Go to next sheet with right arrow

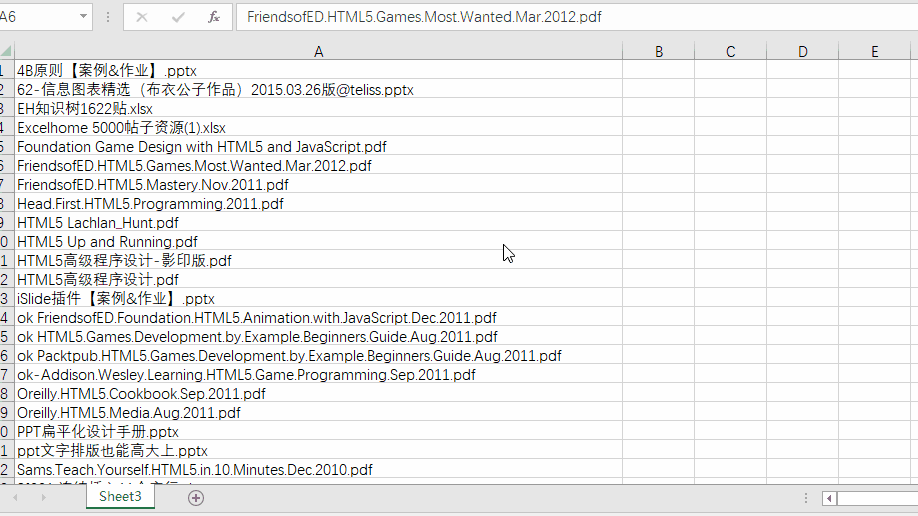coord(43,497)
